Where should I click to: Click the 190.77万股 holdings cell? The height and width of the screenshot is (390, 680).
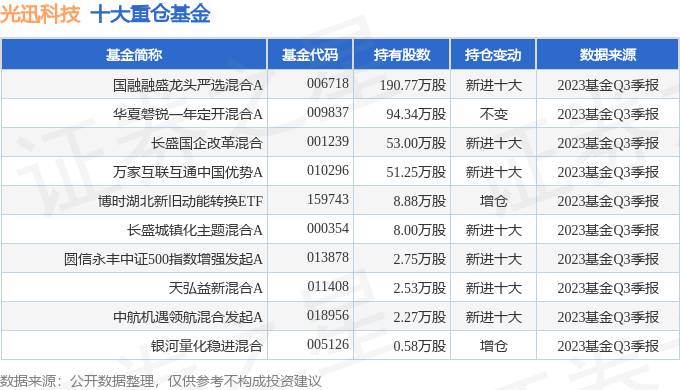pyautogui.click(x=413, y=85)
